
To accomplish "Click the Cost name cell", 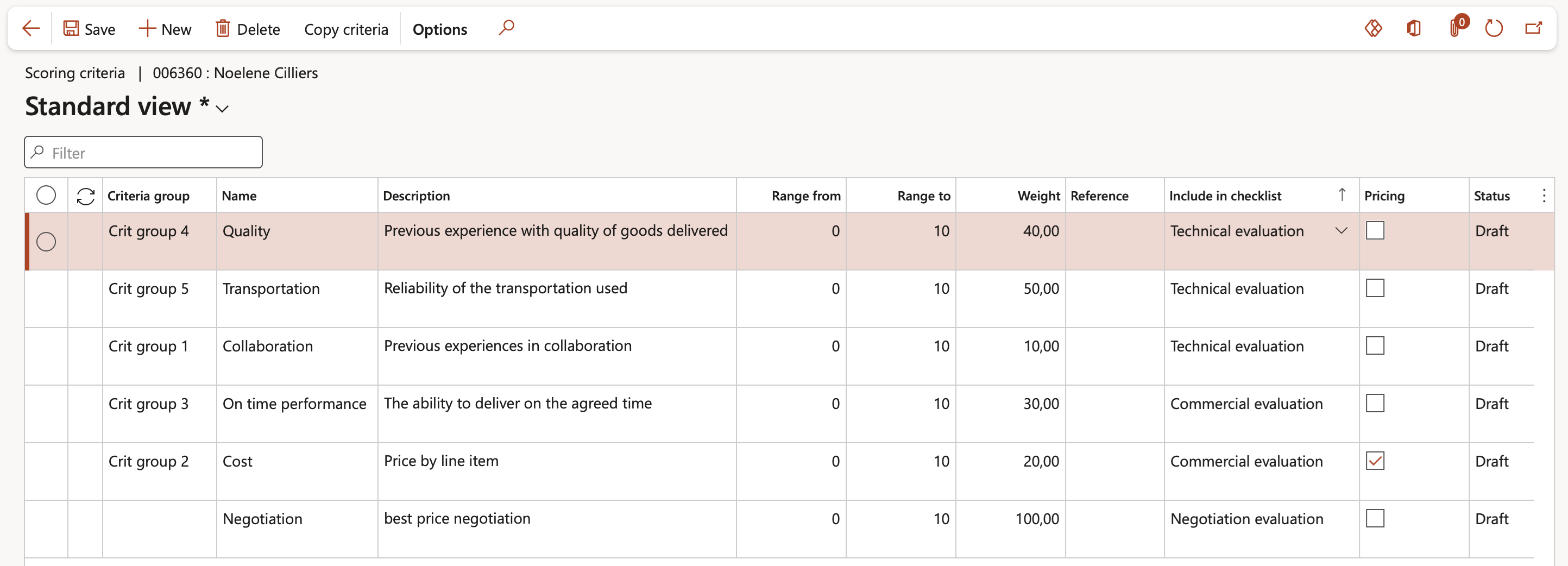I will pyautogui.click(x=297, y=471).
